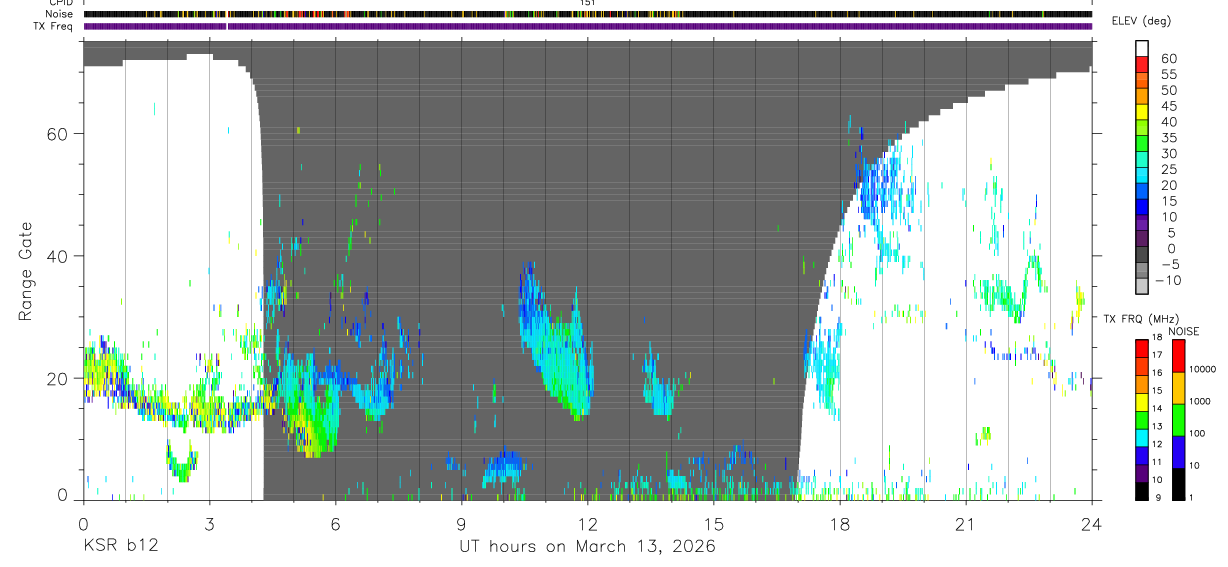Click the purple TX Freq strip above the plot

tap(587, 26)
